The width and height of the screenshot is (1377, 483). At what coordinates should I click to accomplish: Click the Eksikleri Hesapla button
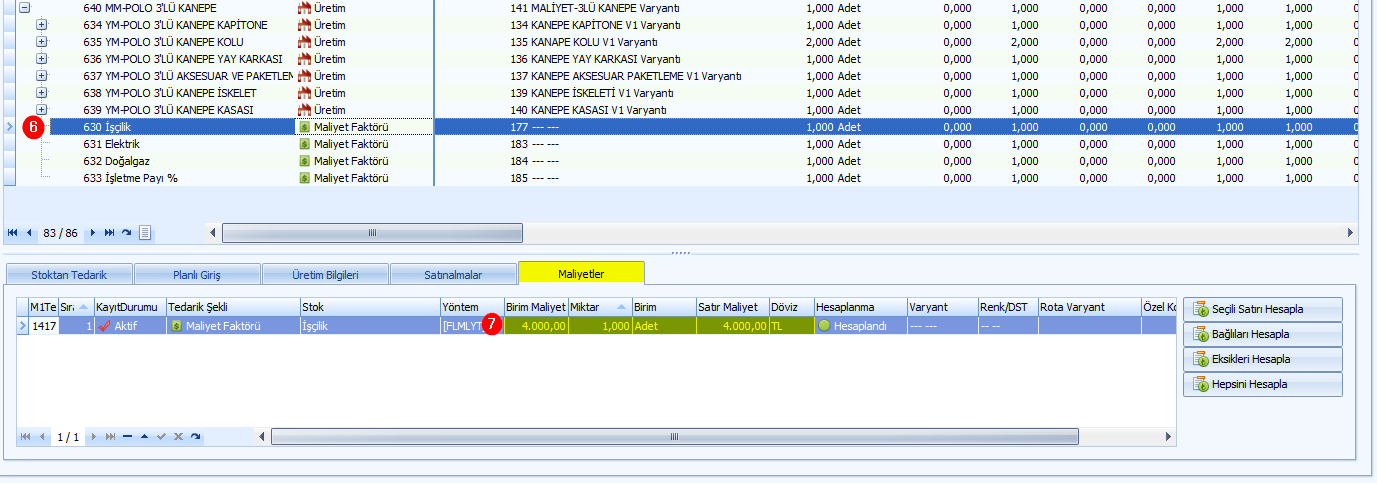[x=1263, y=359]
